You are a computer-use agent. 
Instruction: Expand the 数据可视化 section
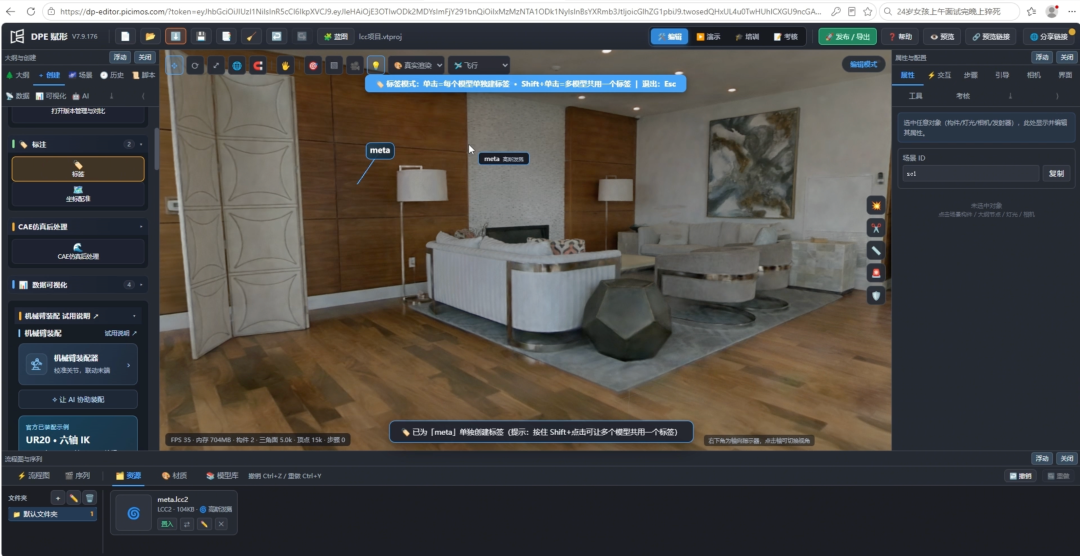[x=79, y=285]
